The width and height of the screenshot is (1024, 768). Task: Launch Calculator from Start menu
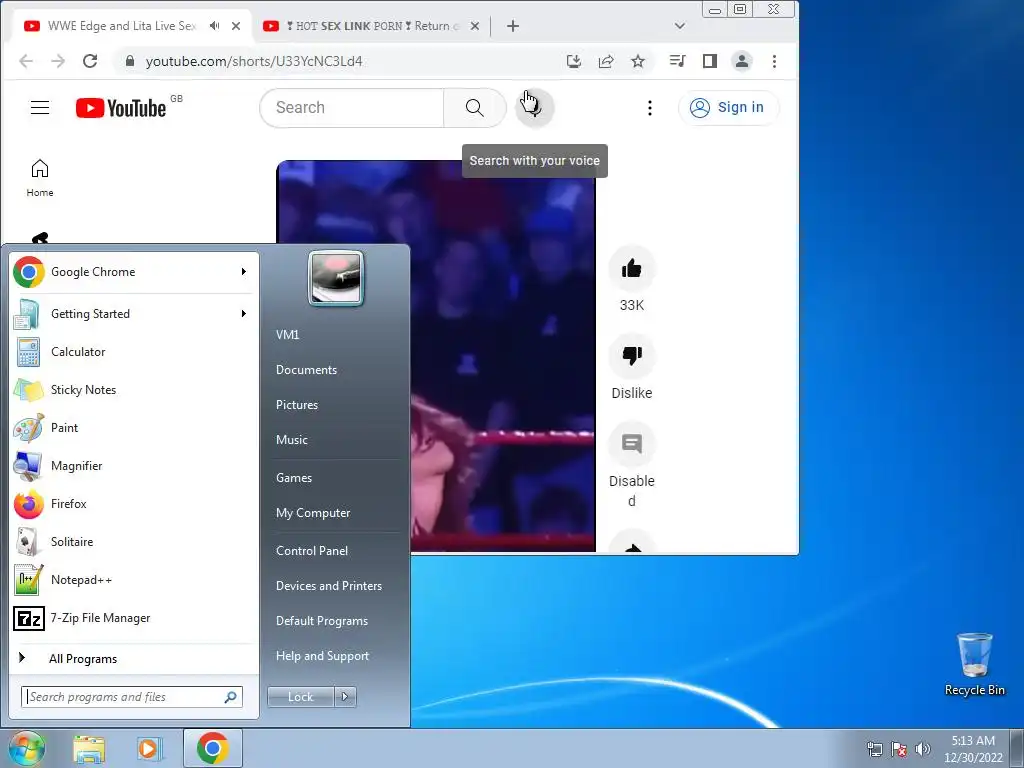(135, 352)
